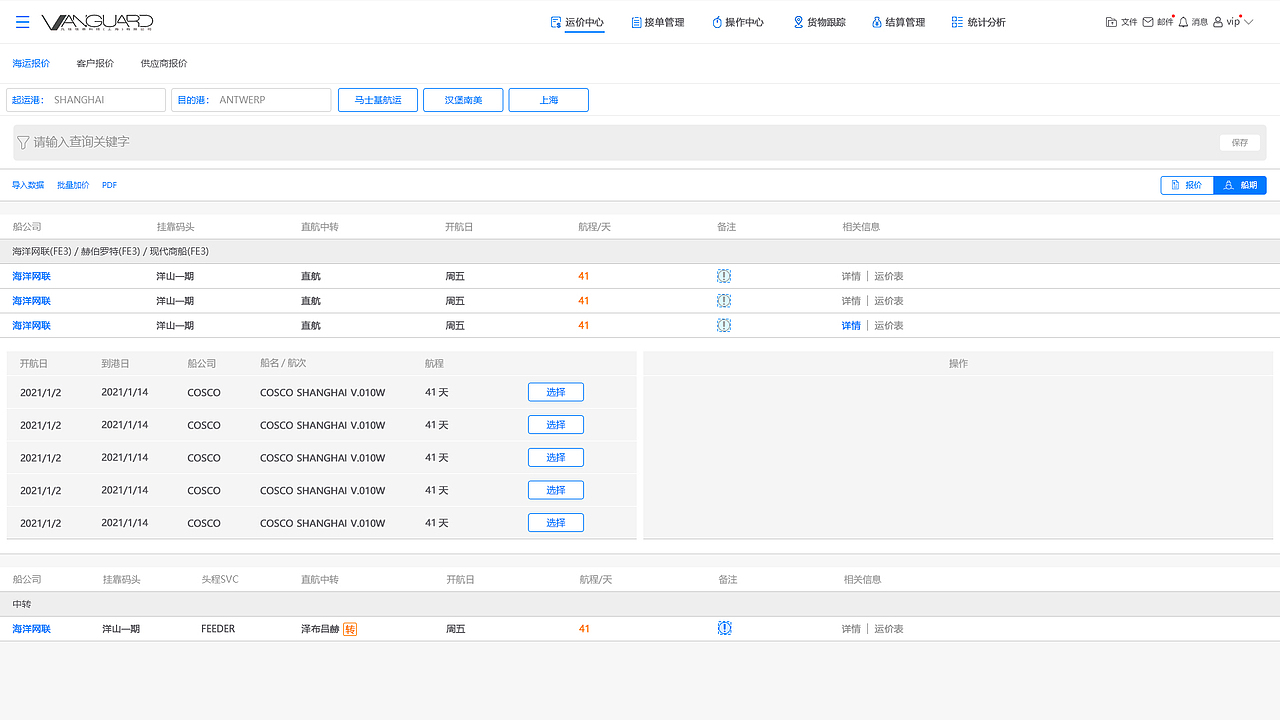The image size is (1280, 720).
Task: Click the remark info icon in the 泽布吕赫 row
Action: [x=724, y=629]
